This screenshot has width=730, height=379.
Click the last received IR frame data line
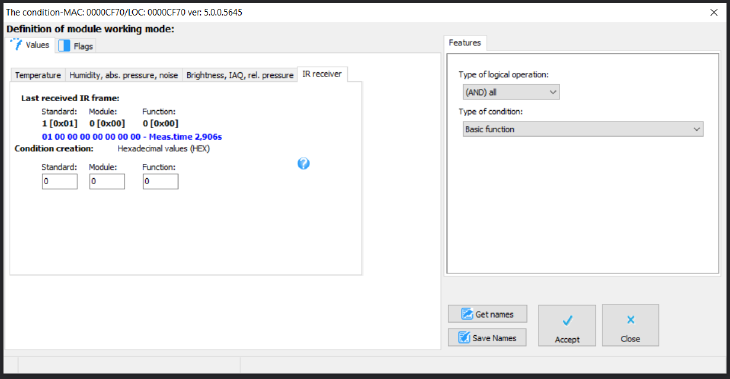pos(132,137)
